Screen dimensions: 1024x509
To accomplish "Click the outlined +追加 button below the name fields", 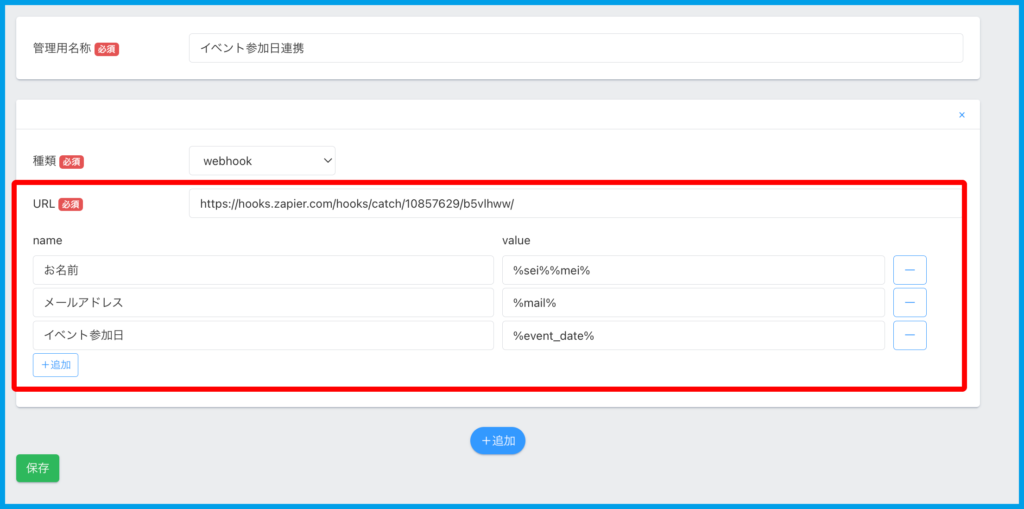I will click(56, 365).
